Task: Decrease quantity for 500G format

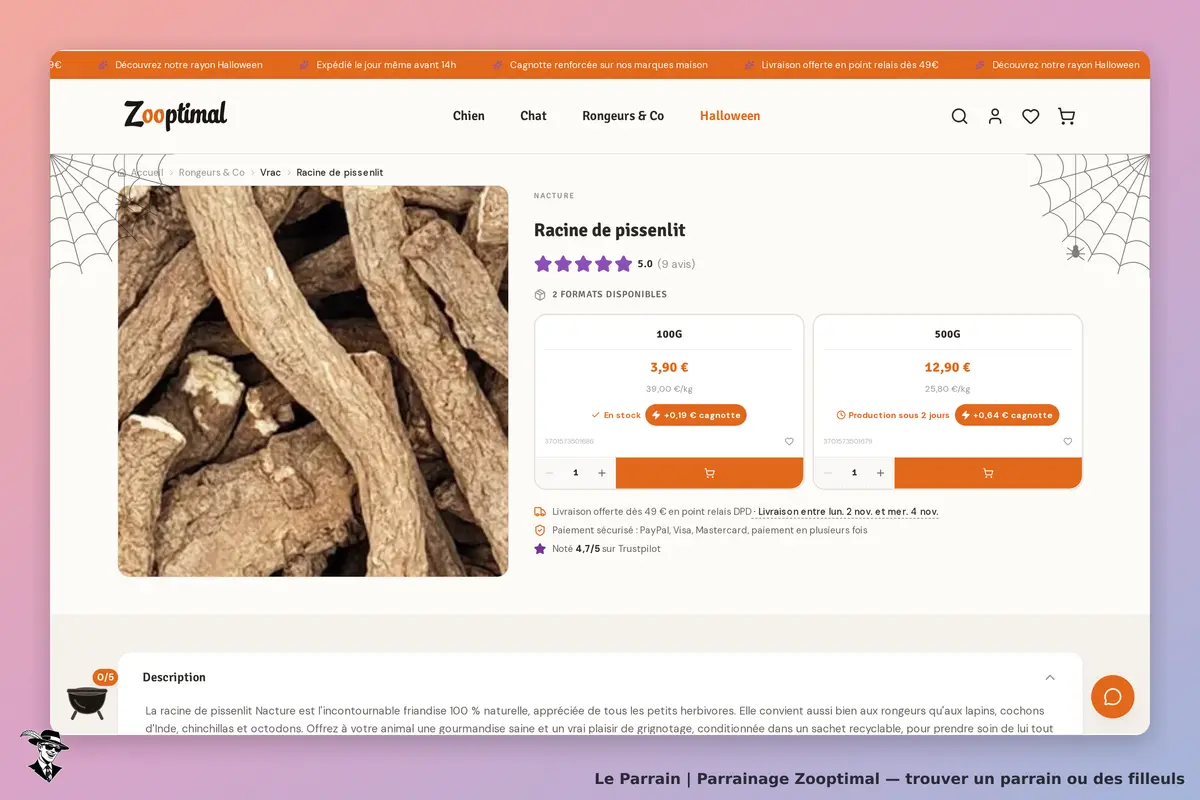Action: tap(828, 473)
